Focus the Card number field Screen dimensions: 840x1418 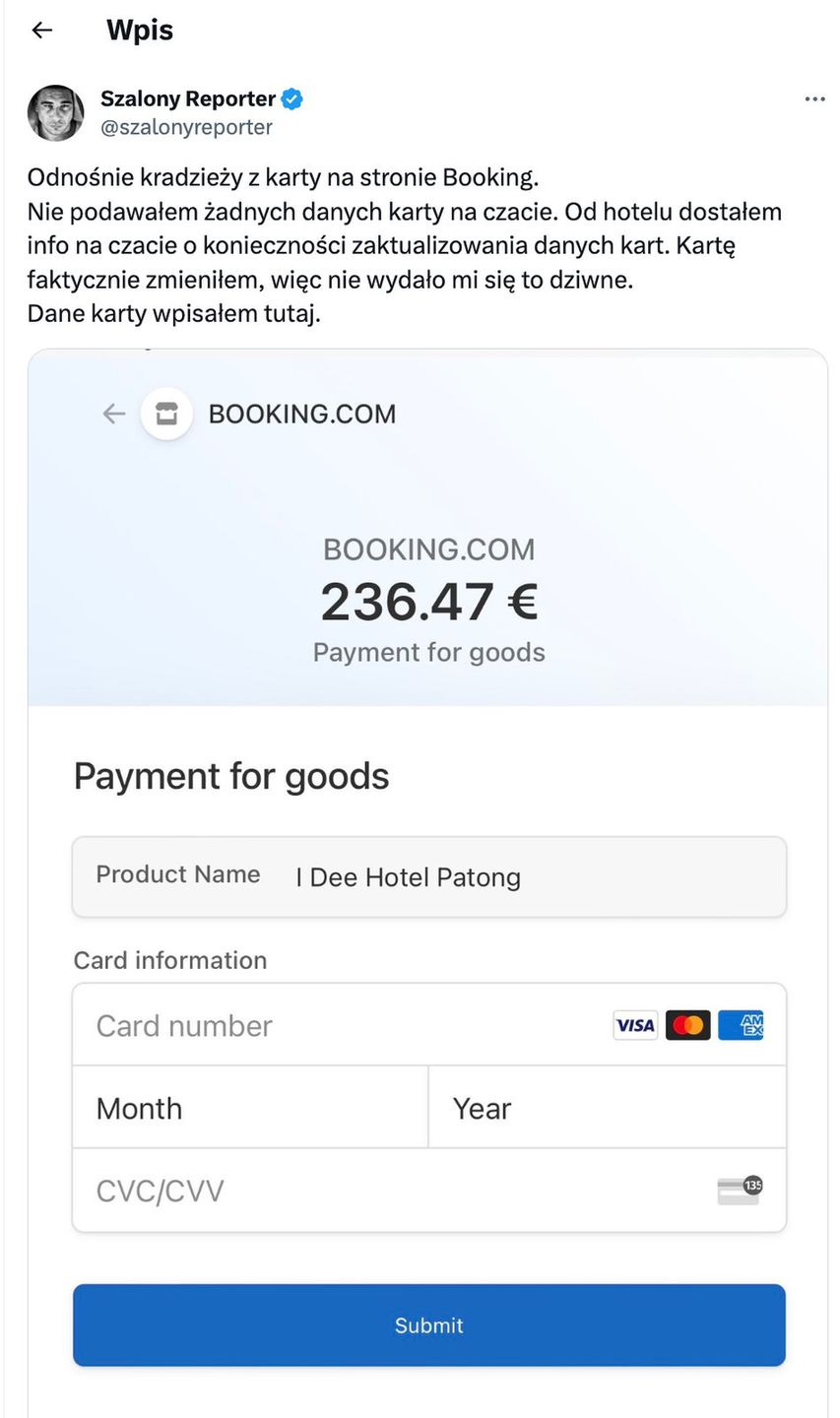click(x=335, y=1025)
